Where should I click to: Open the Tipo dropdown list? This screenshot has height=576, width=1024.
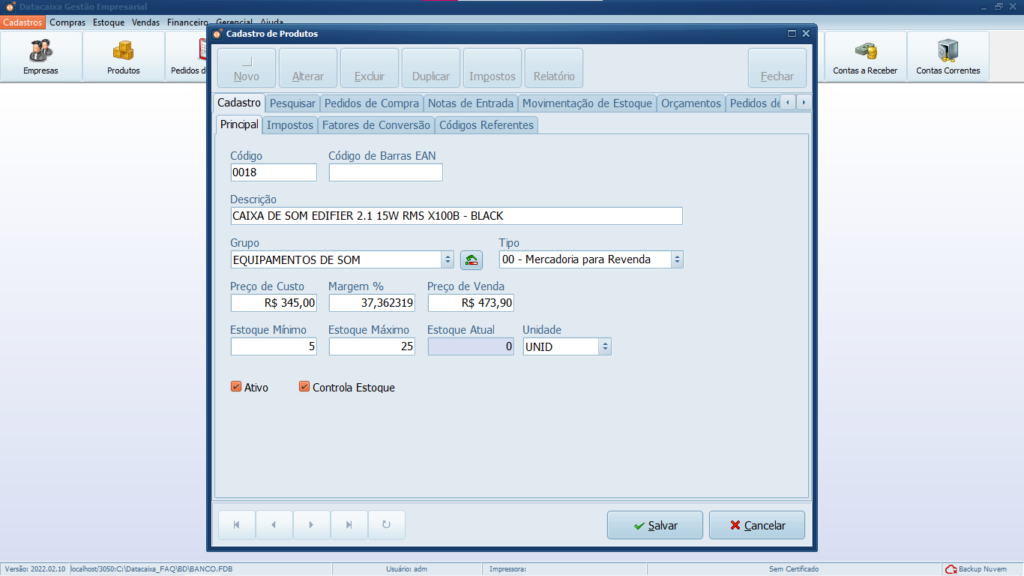point(677,260)
